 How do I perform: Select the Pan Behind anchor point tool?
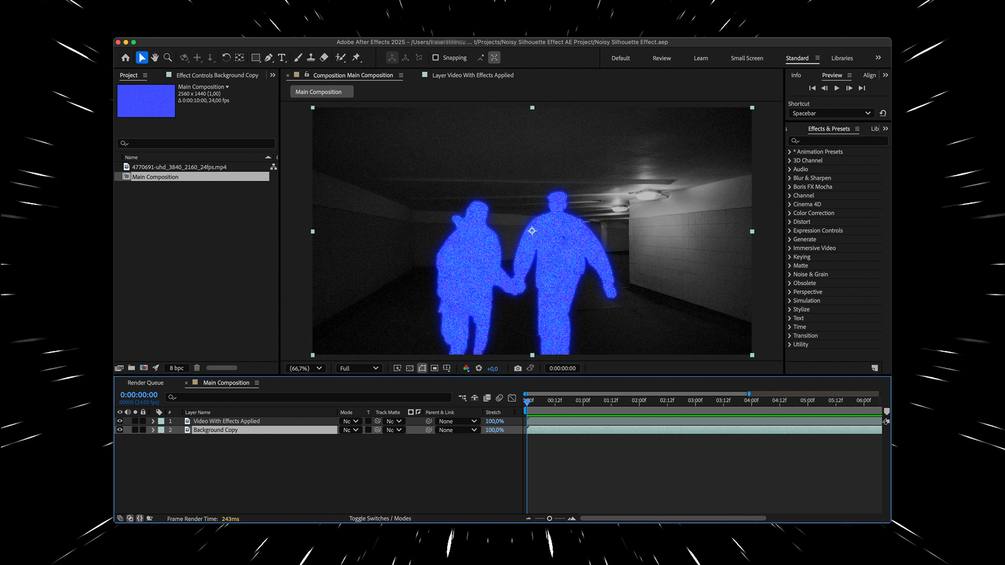pos(239,58)
